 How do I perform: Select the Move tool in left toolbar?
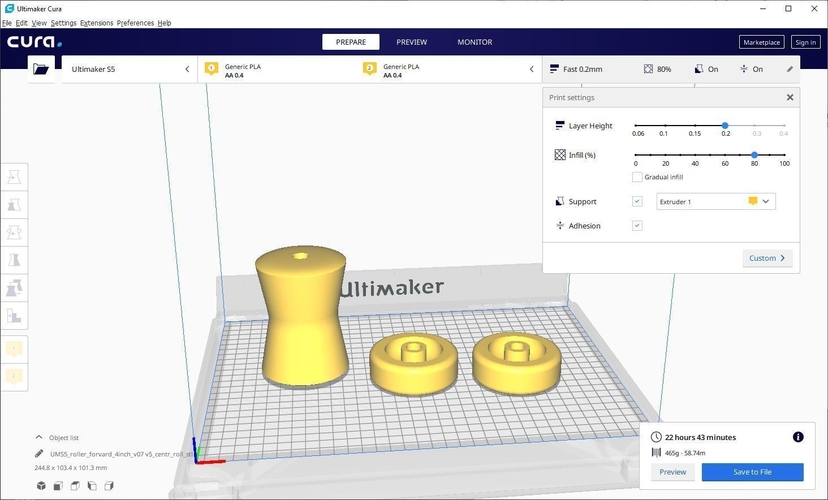point(14,177)
